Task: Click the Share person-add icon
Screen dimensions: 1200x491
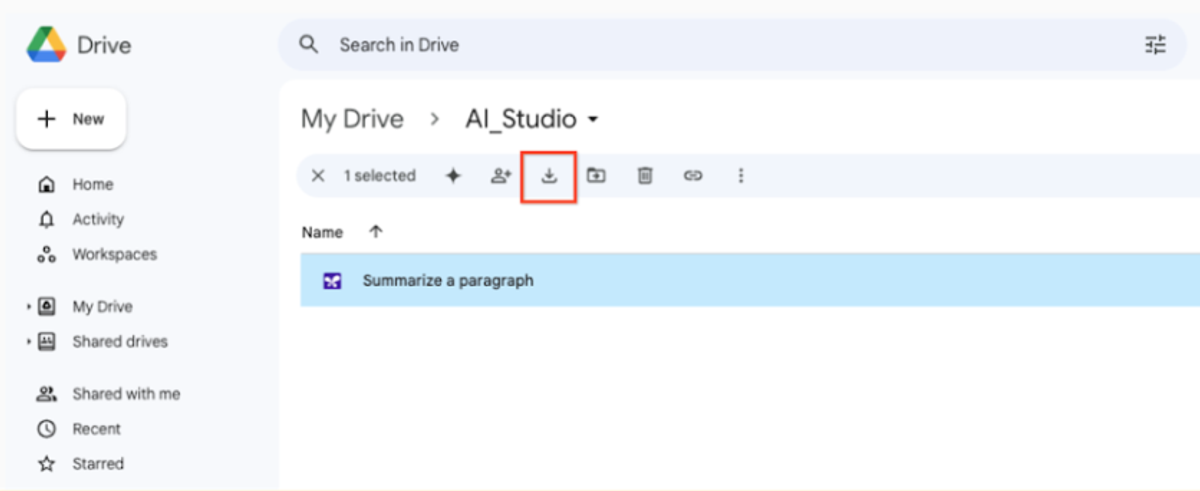Action: coord(501,176)
